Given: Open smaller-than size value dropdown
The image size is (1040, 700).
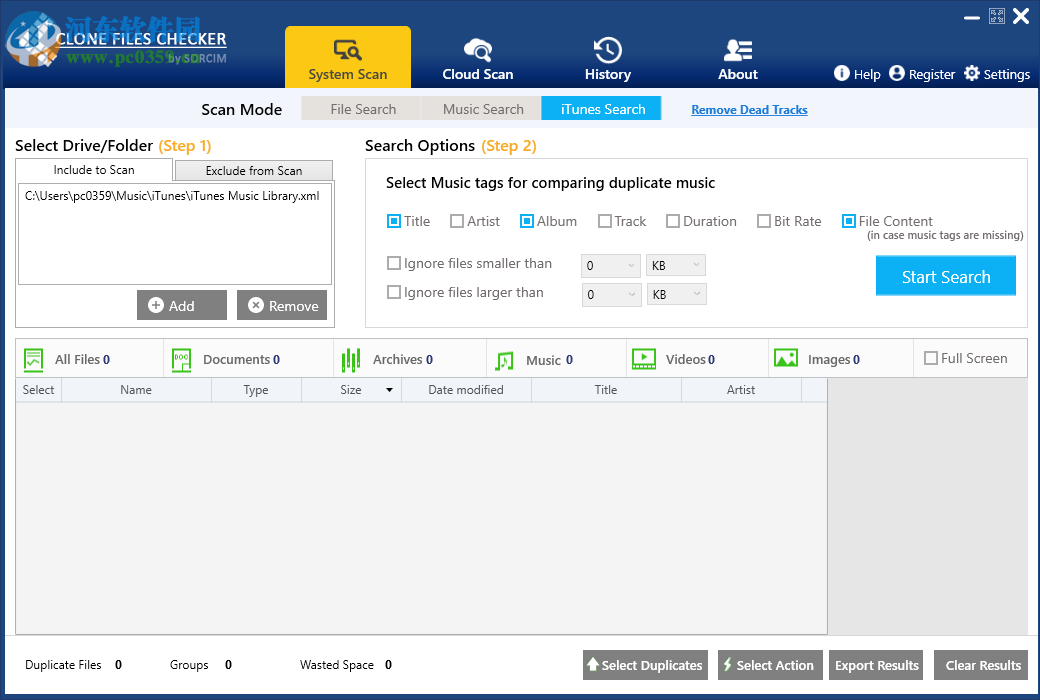Looking at the screenshot, I should (610, 266).
